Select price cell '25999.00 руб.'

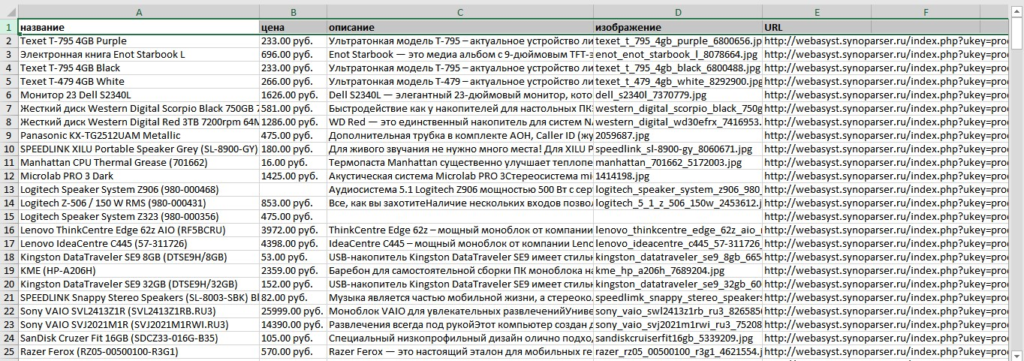coord(293,311)
